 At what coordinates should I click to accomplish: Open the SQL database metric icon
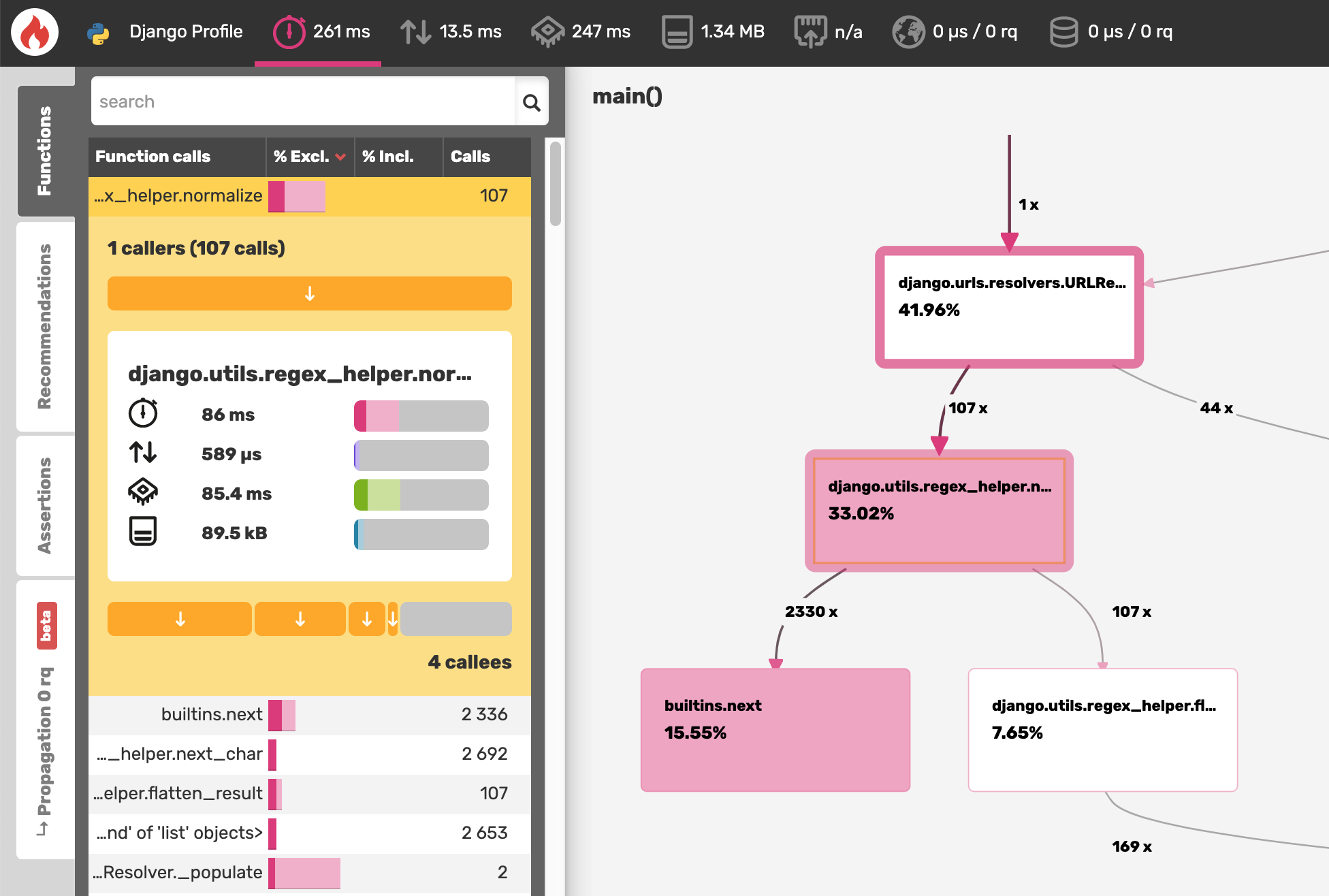tap(1063, 30)
